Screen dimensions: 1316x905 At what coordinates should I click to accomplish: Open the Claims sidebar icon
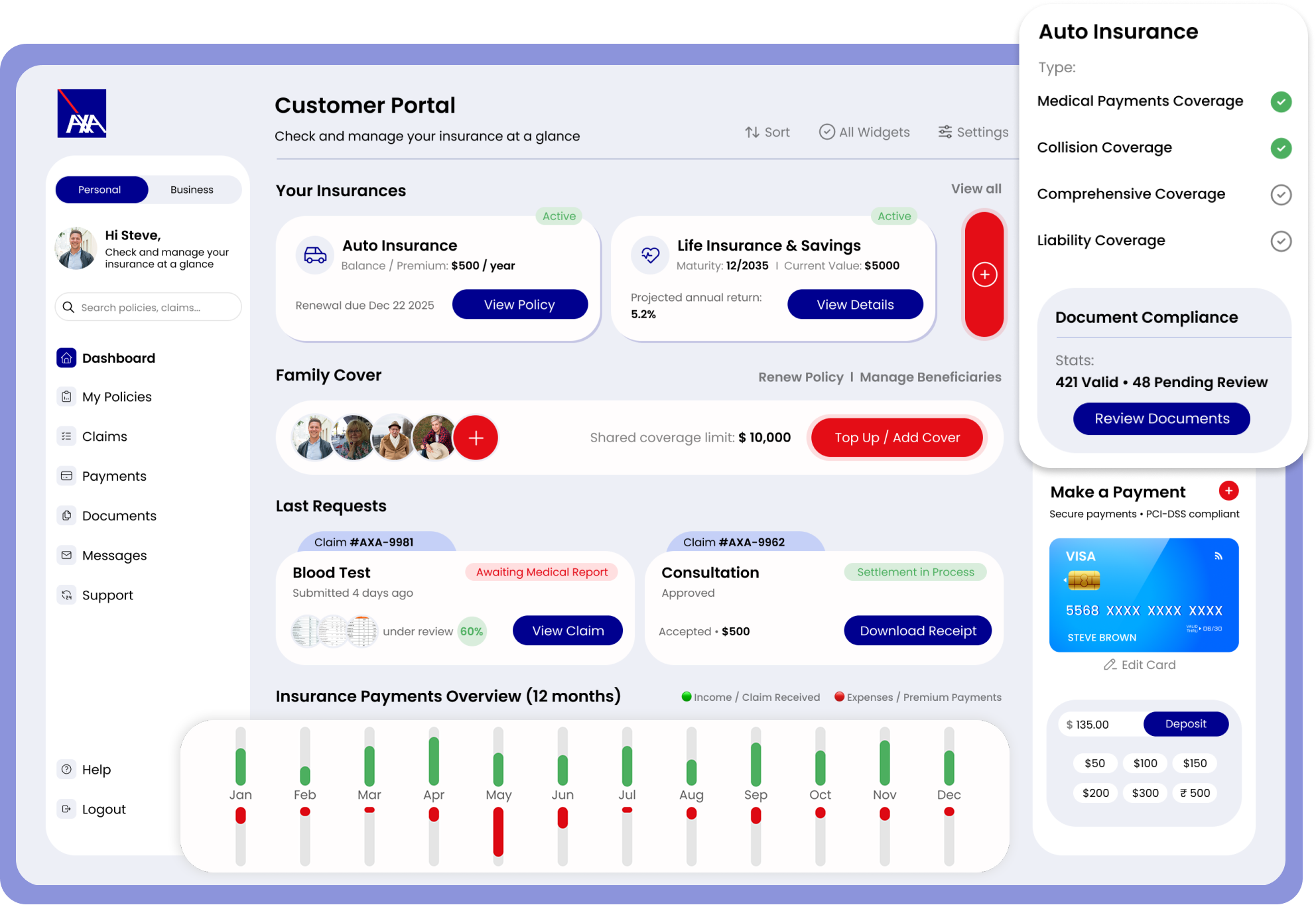click(66, 436)
